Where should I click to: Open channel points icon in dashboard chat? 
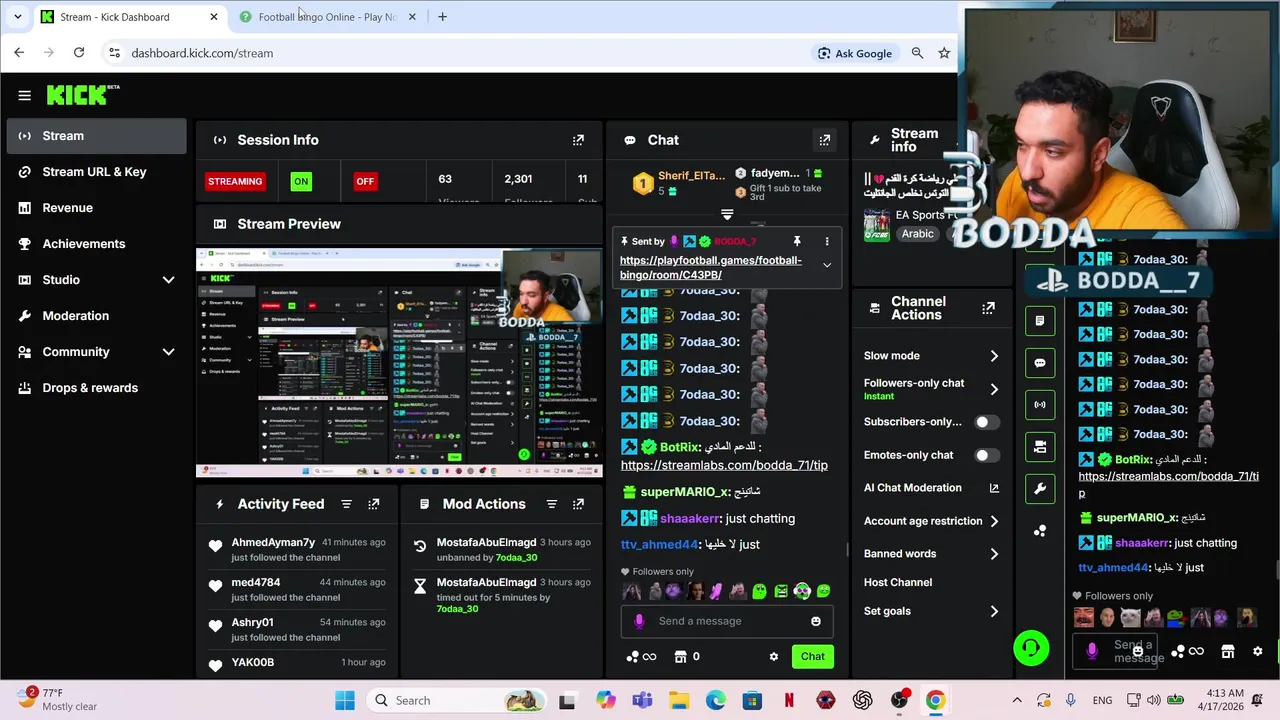click(640, 657)
